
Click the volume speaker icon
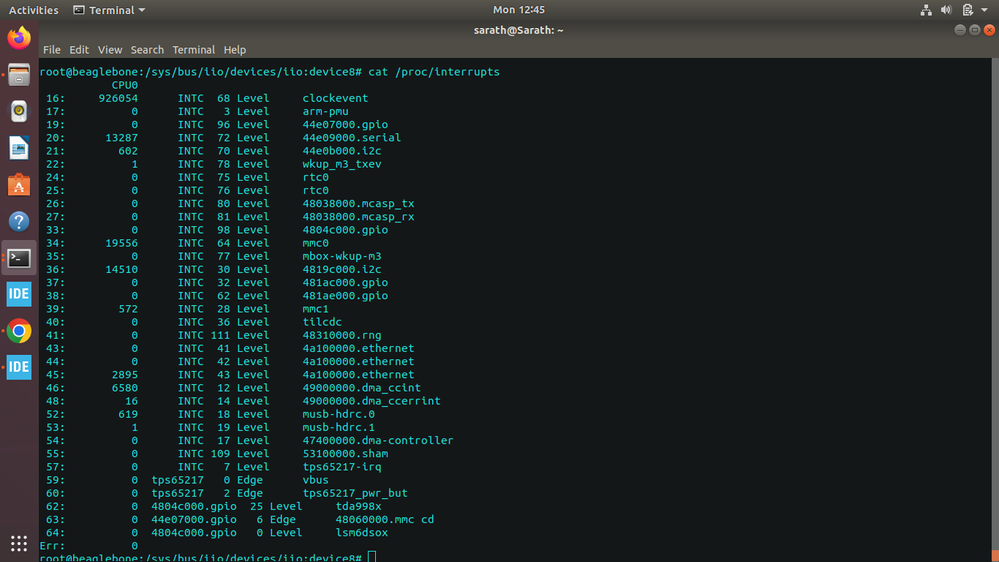click(946, 10)
